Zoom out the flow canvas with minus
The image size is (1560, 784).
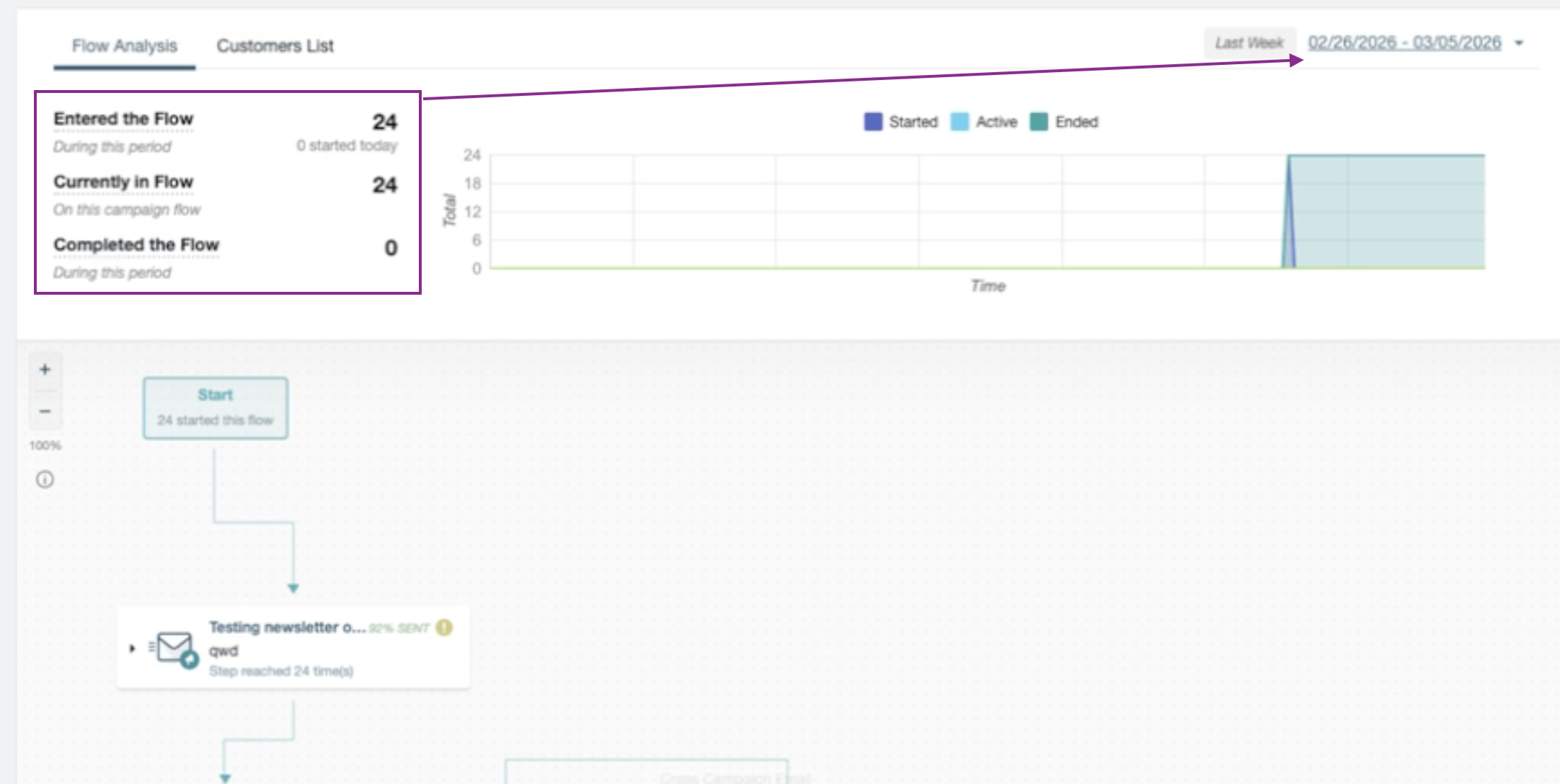45,411
